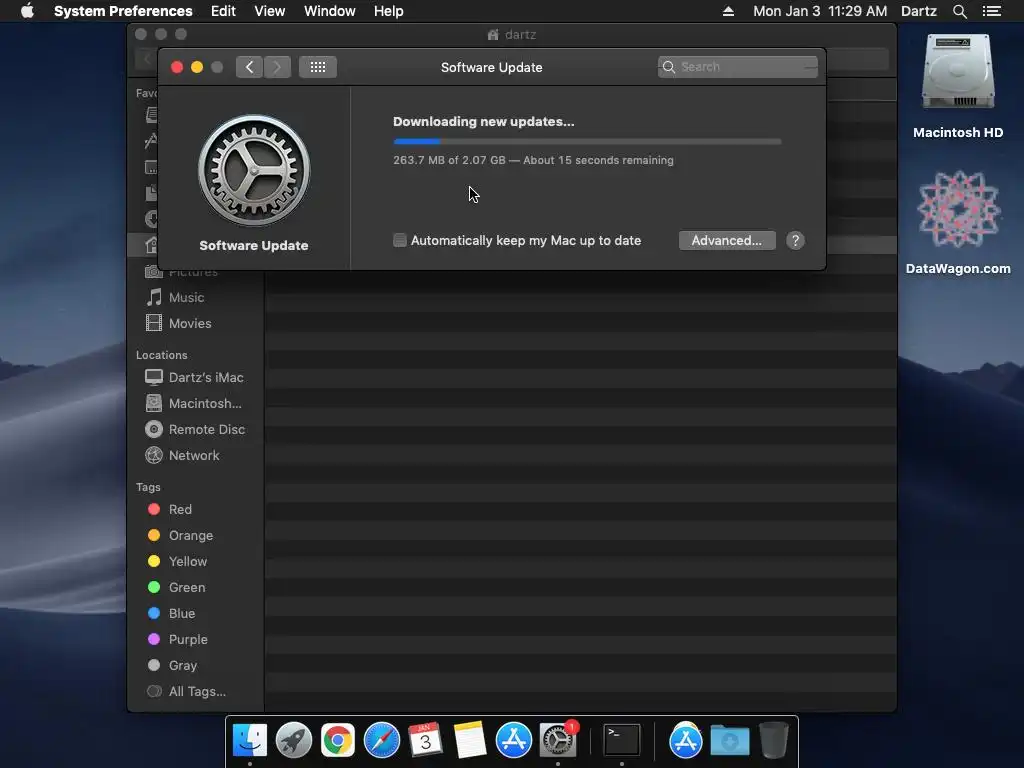
Task: Open Terminal from the Dock
Action: (x=621, y=740)
